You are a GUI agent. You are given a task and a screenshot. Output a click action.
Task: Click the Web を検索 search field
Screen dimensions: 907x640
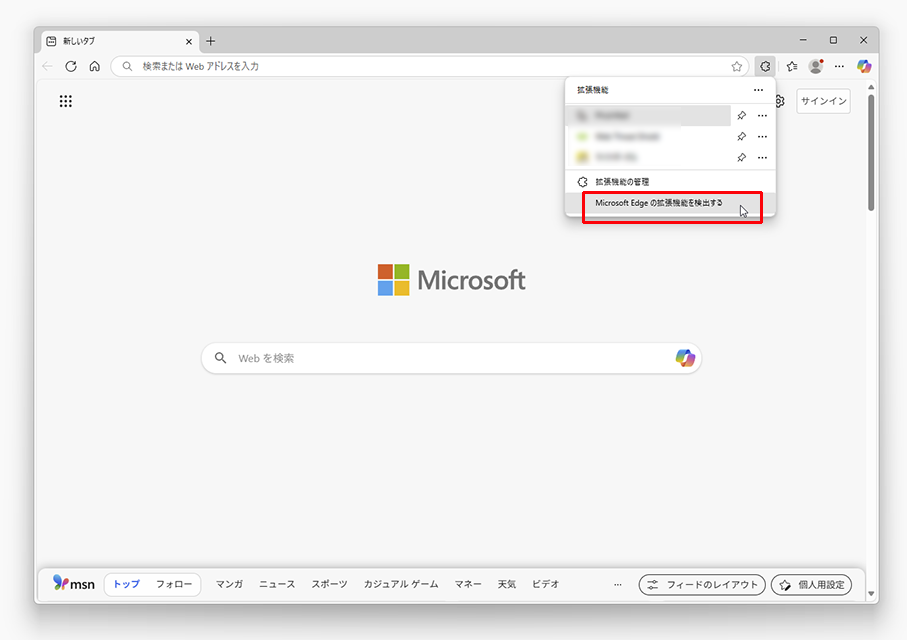(452, 358)
